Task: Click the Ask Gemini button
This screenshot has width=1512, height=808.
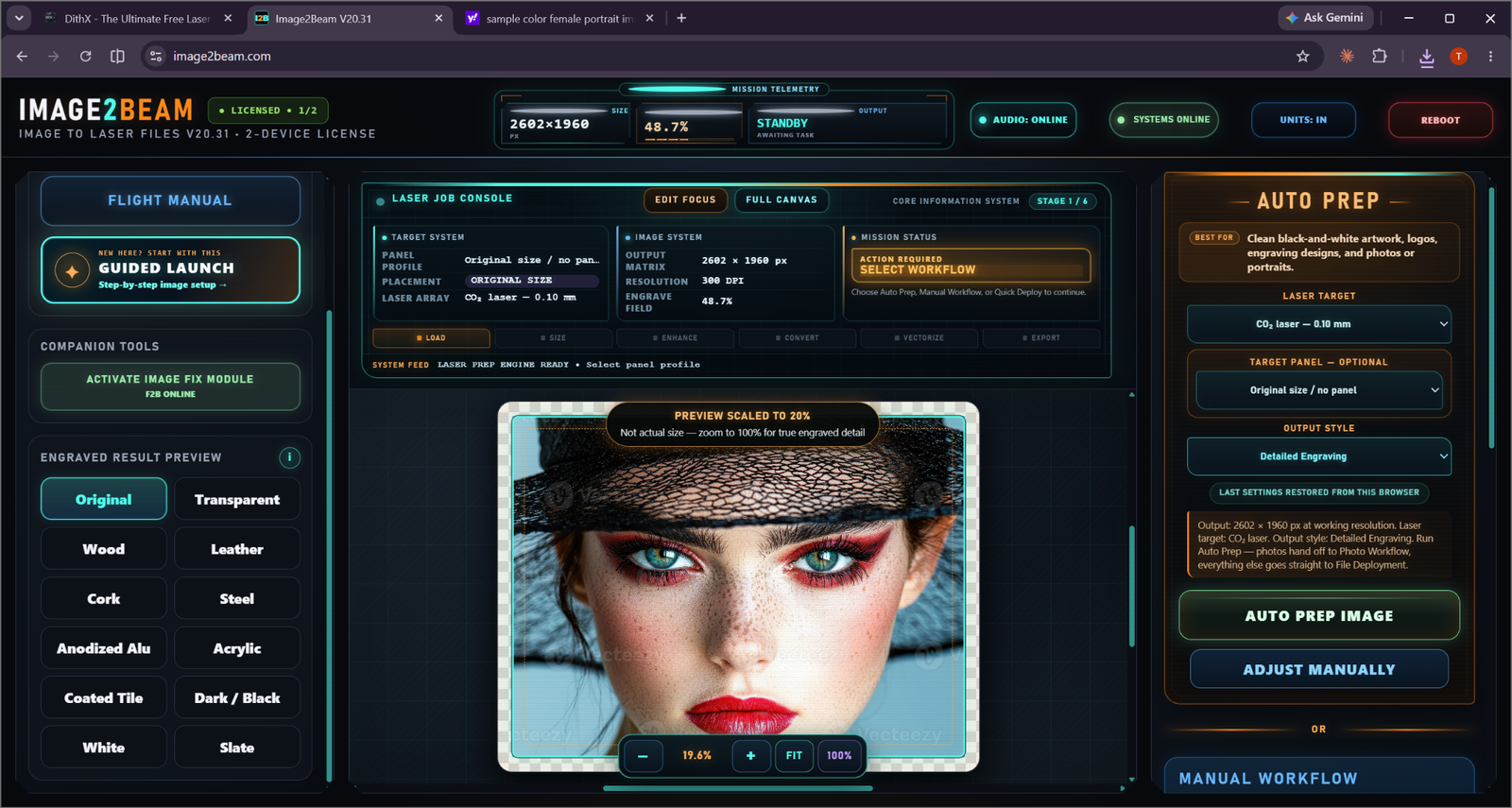Action: click(x=1323, y=18)
